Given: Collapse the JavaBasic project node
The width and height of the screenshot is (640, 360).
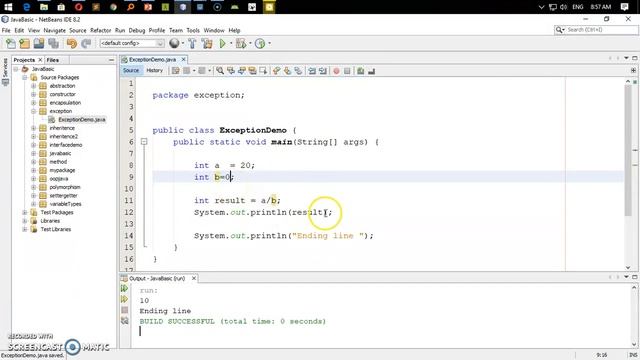Looking at the screenshot, I should [16, 69].
